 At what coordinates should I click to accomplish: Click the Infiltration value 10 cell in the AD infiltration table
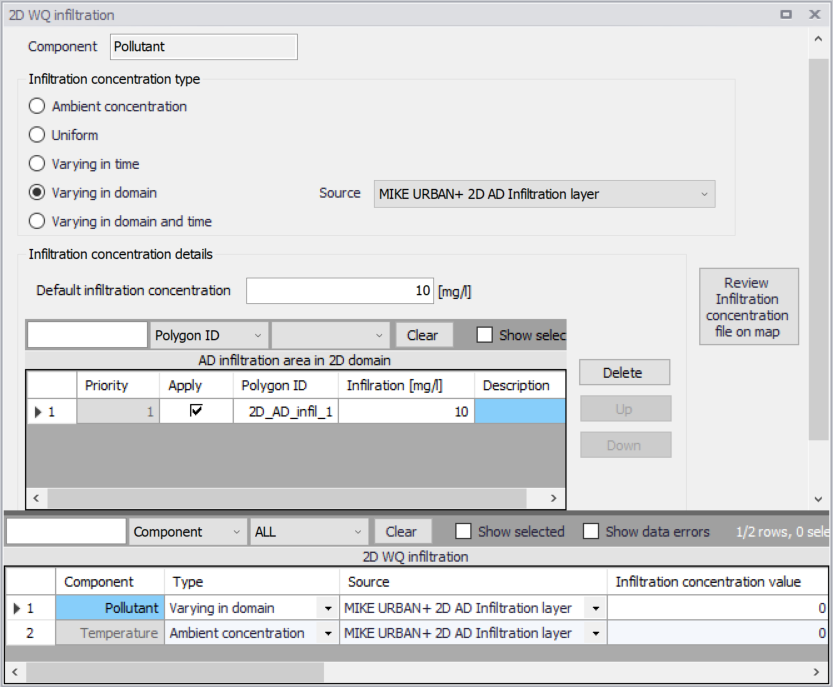[406, 411]
